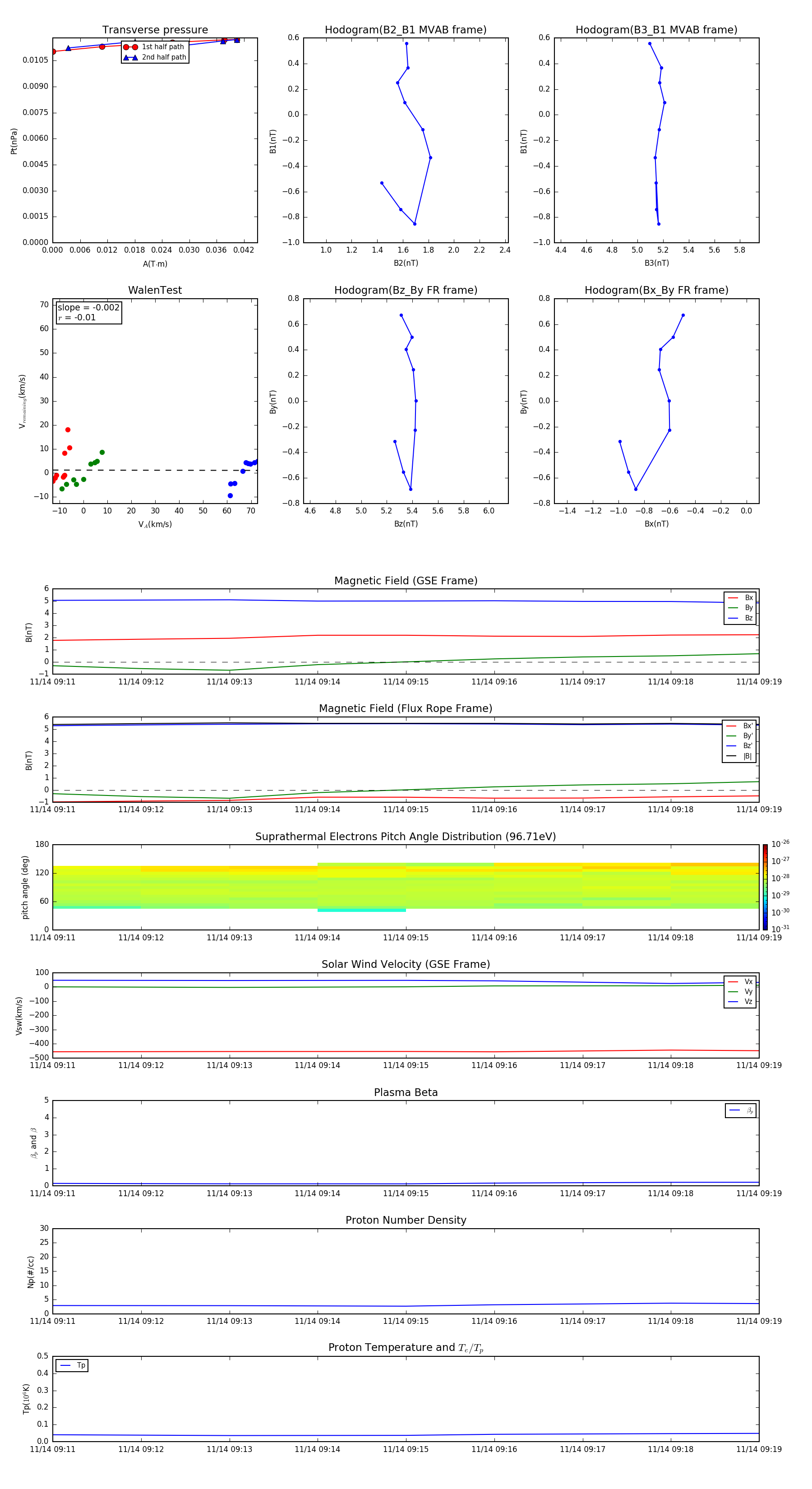Click the 'Tp(10^6K)' y-axis label
Image resolution: width=812 pixels, height=1489 pixels.
click(26, 1399)
